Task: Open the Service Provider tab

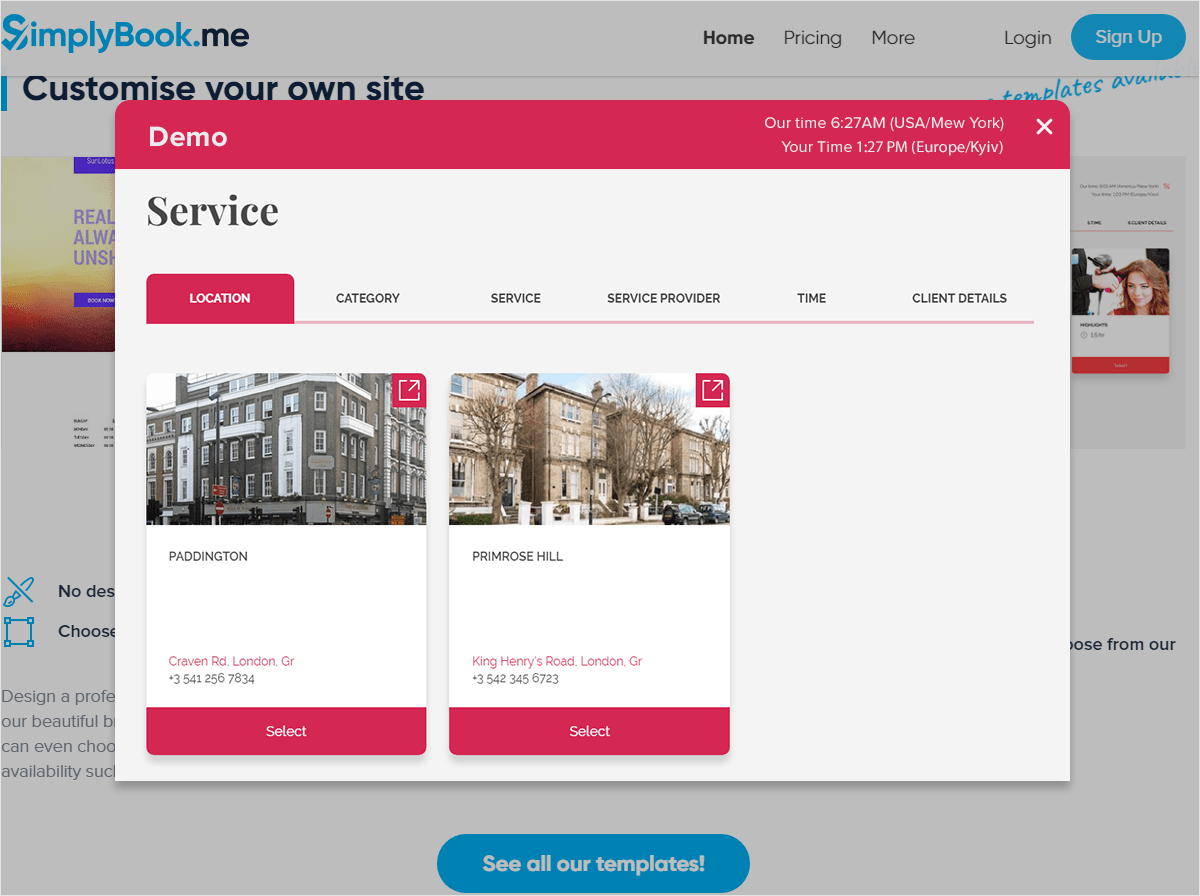Action: click(663, 298)
